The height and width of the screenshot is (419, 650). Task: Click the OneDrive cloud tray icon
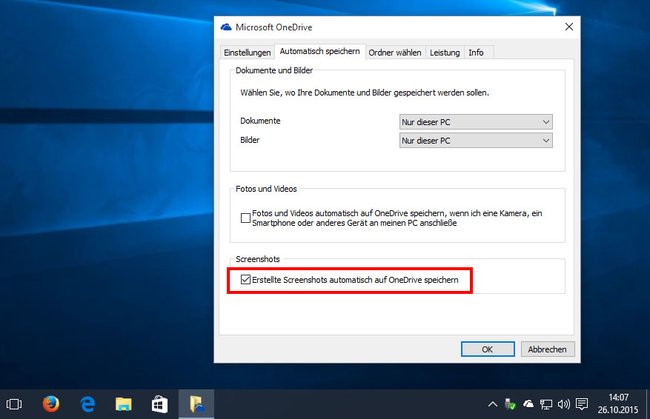click(x=528, y=404)
